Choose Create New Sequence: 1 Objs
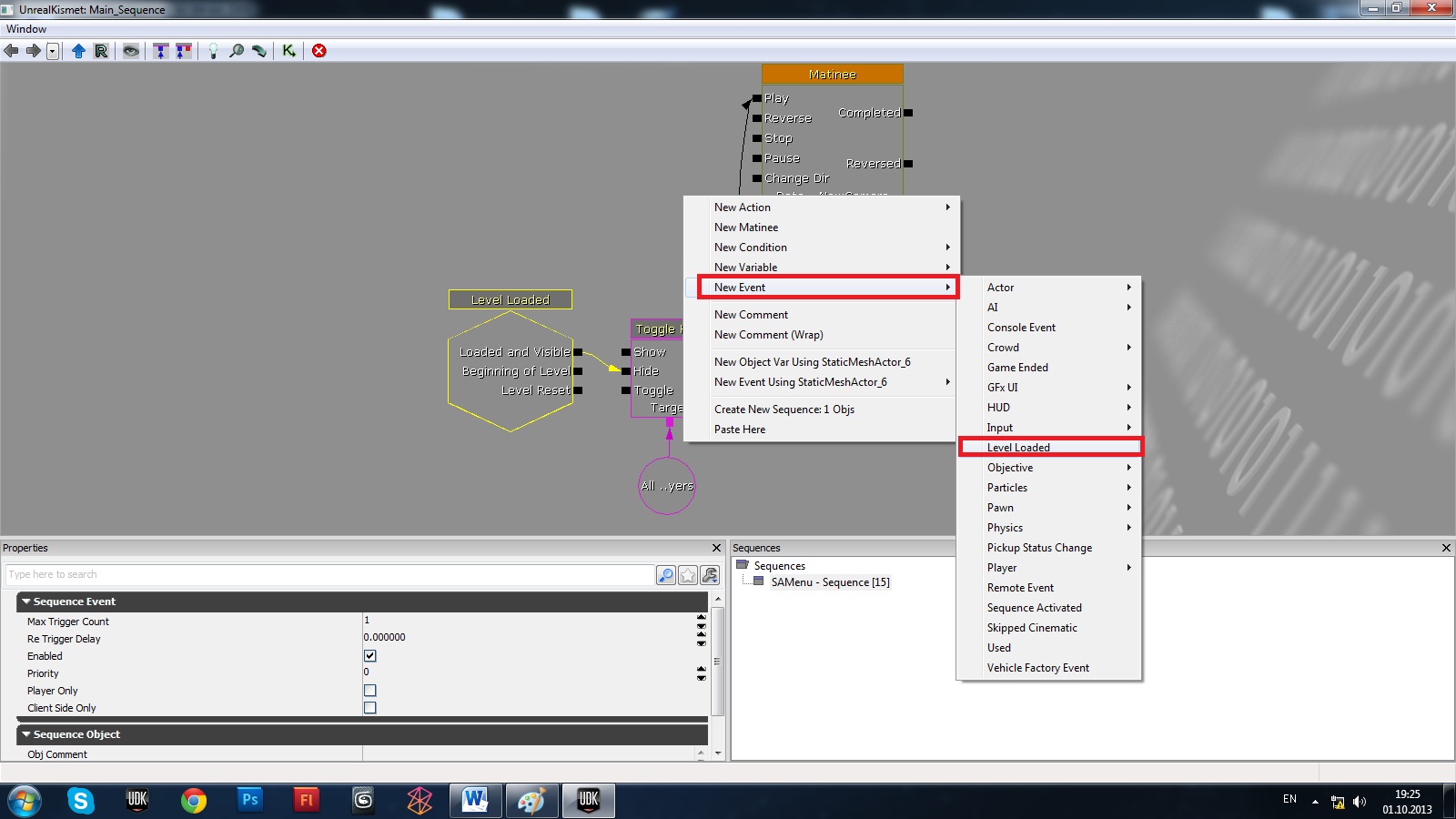 point(822,409)
